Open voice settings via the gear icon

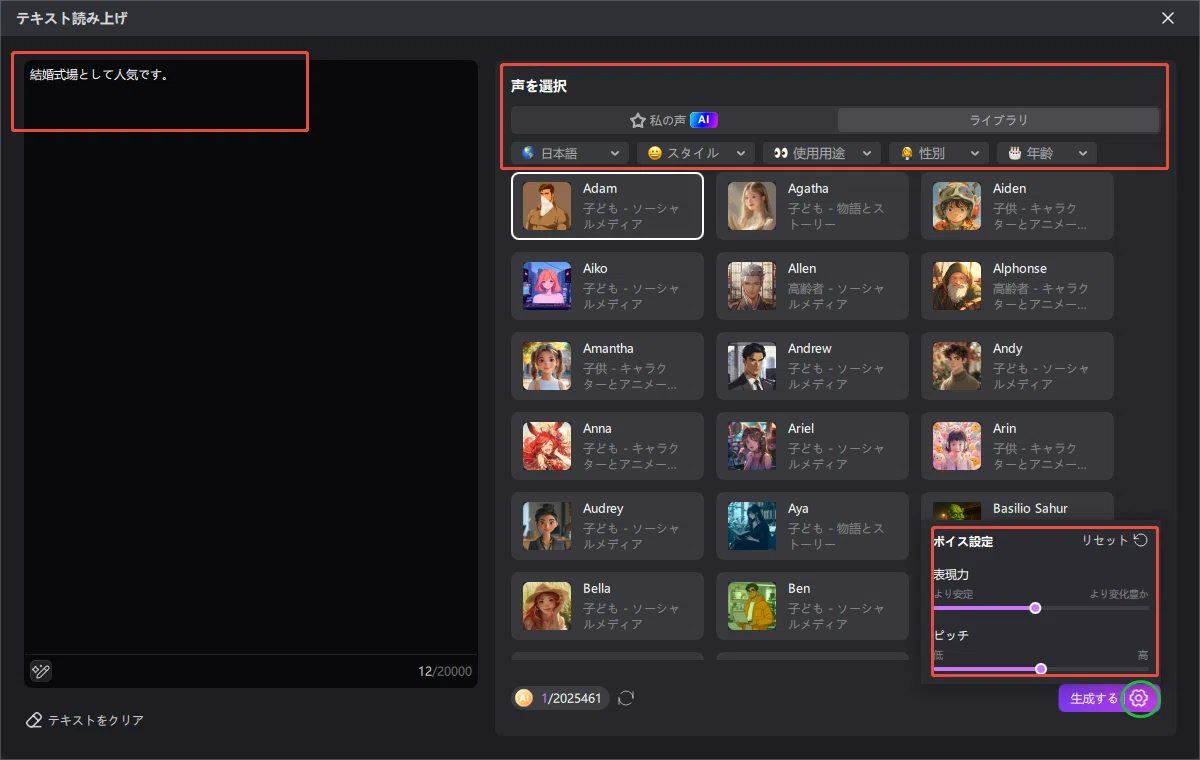1141,698
